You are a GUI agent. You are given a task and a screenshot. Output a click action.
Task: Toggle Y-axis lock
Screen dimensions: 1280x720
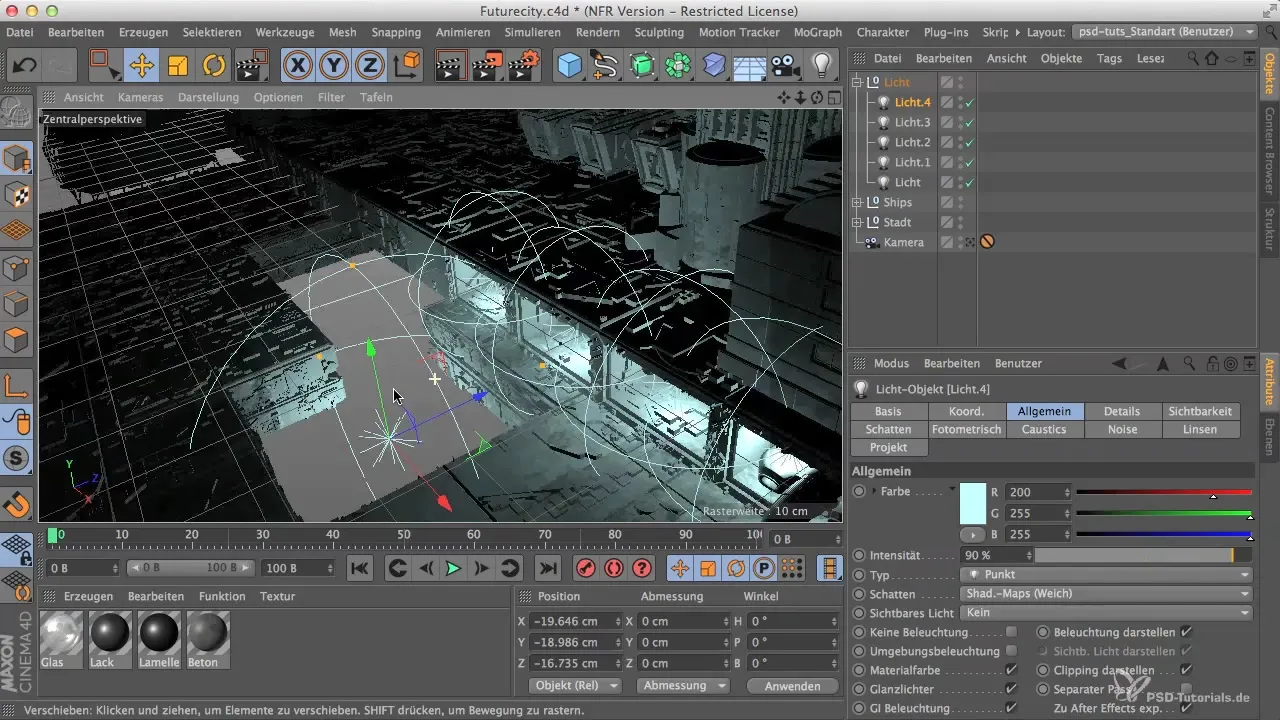[334, 66]
